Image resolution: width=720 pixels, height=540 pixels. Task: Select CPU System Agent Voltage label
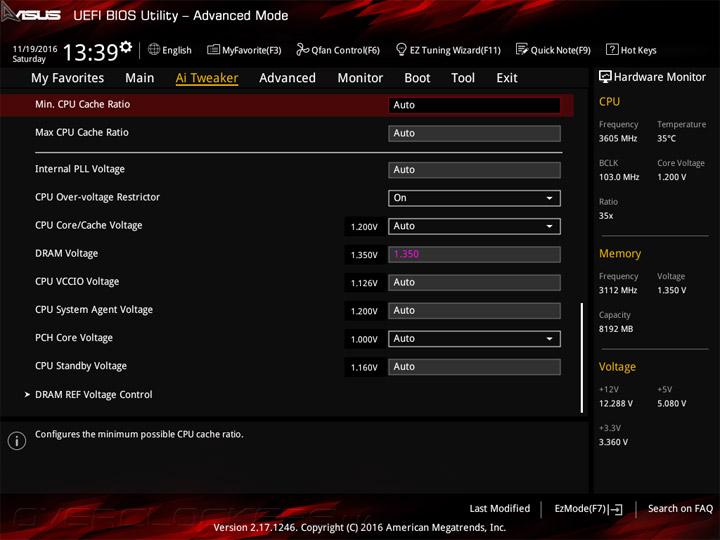click(x=94, y=309)
